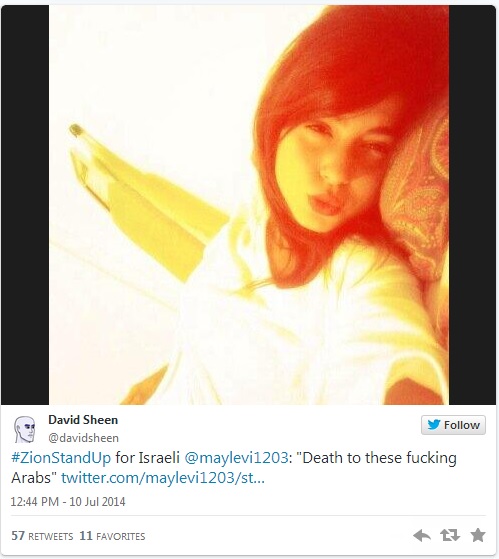Open the David Sheen display name
Screen dimensions: 499x559
(x=83, y=420)
